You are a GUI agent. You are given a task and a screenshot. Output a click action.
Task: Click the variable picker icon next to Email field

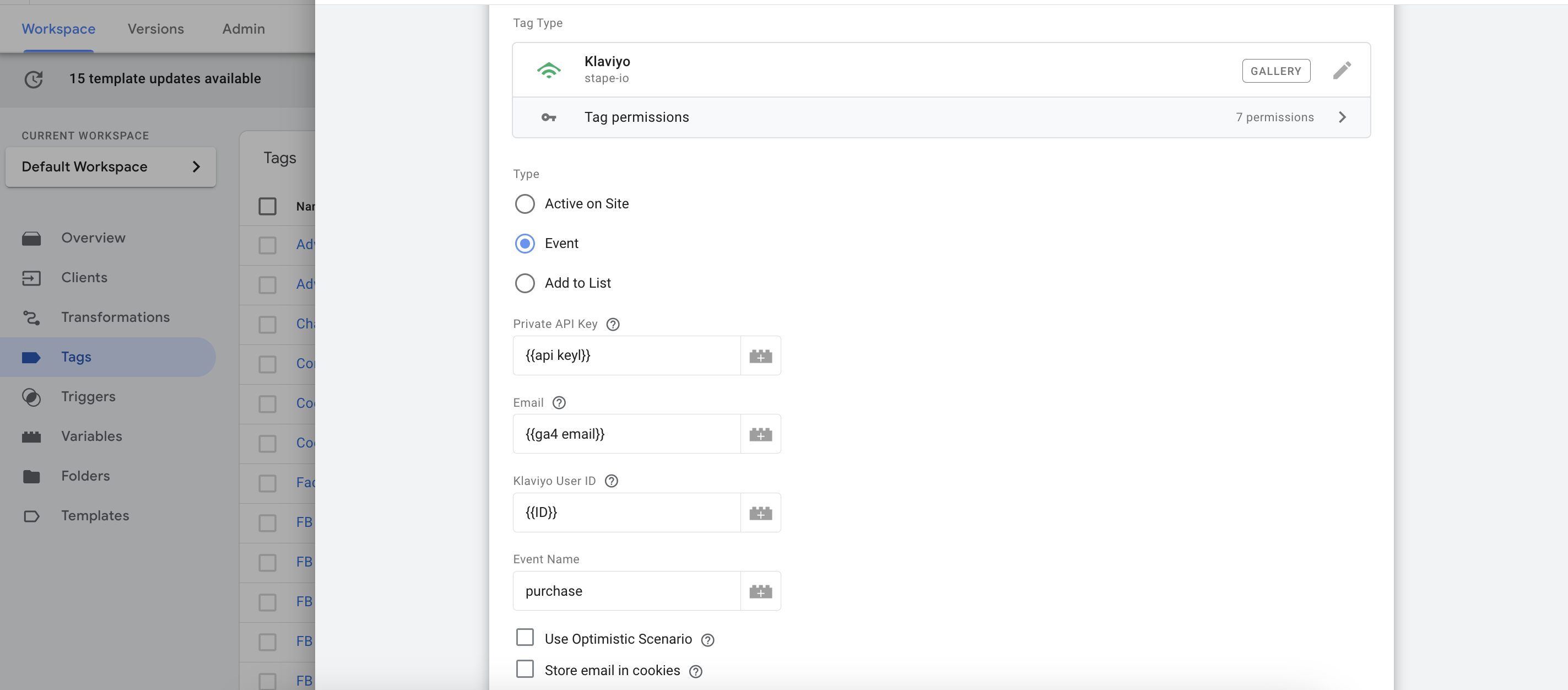click(x=761, y=433)
